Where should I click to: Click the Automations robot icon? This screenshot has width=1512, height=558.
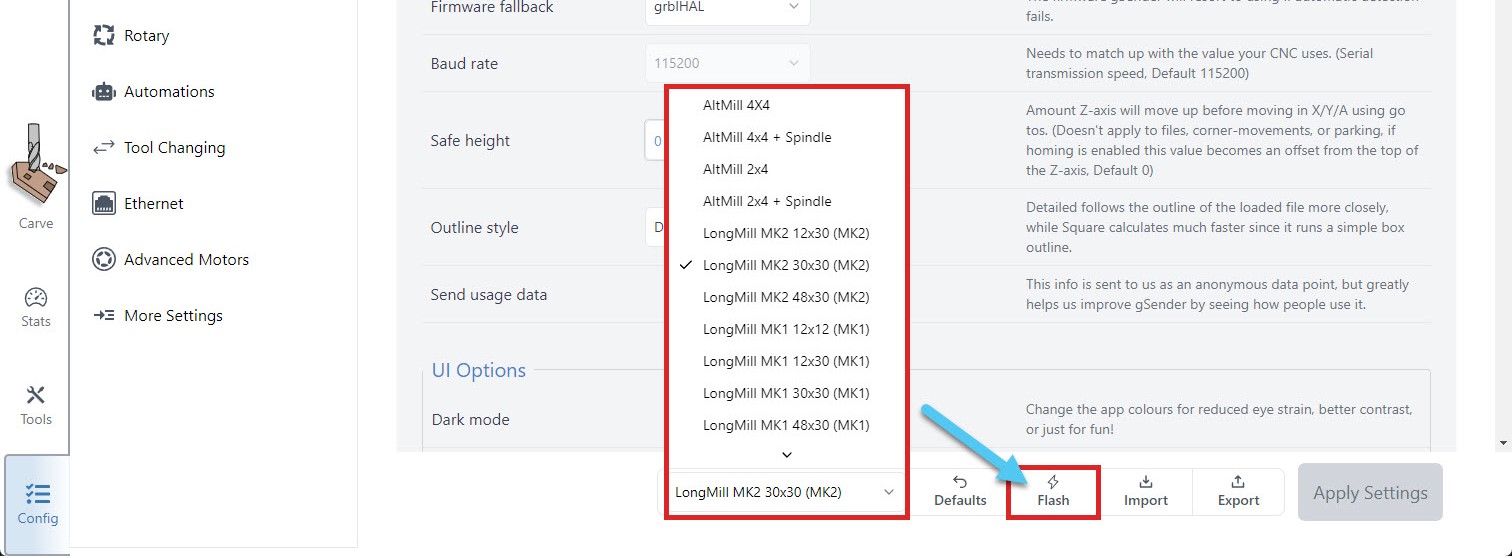click(104, 92)
